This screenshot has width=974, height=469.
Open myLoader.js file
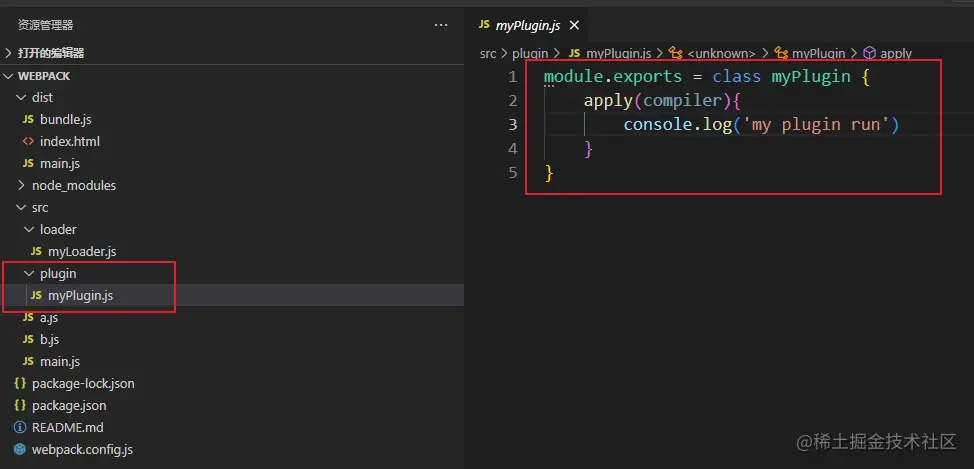coord(232,252)
